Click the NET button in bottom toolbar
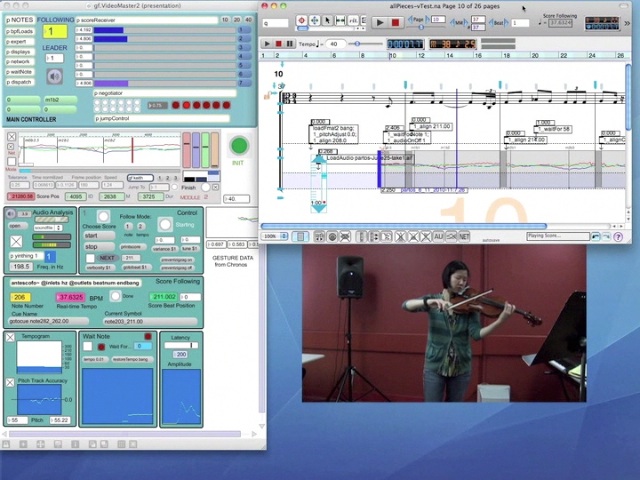This screenshot has height=480, width=640. (x=464, y=237)
